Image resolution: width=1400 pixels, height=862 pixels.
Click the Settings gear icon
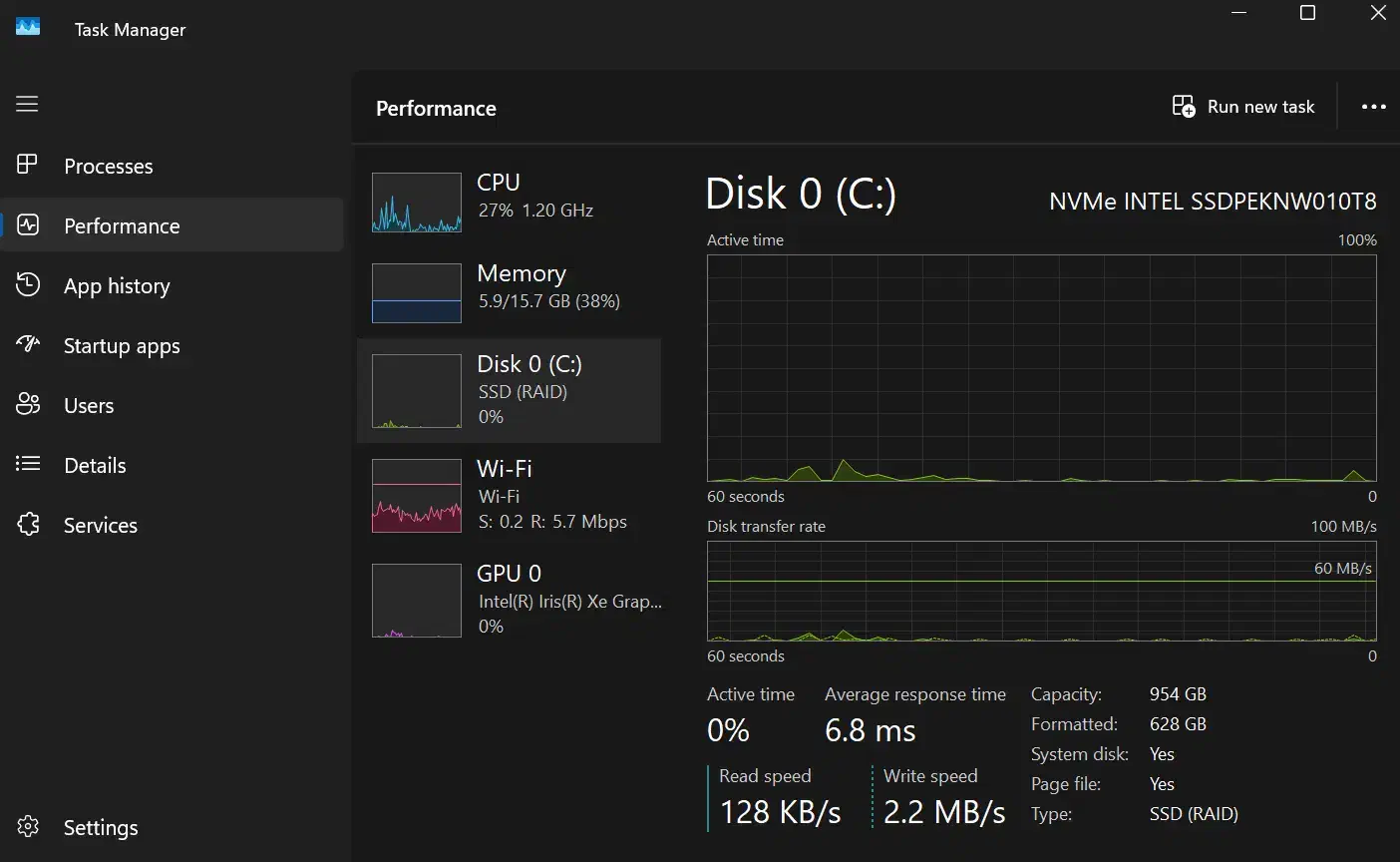pyautogui.click(x=28, y=827)
